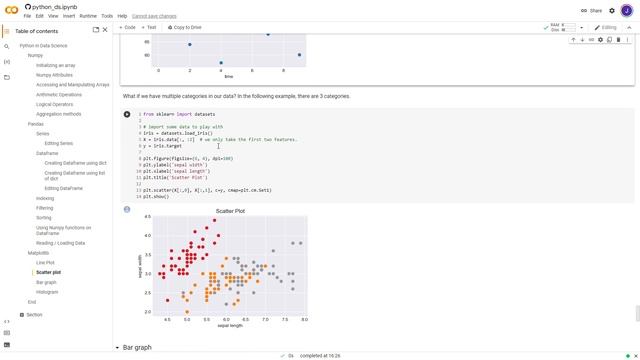Click Copy to Drive button
The width and height of the screenshot is (640, 360).
tap(184, 27)
